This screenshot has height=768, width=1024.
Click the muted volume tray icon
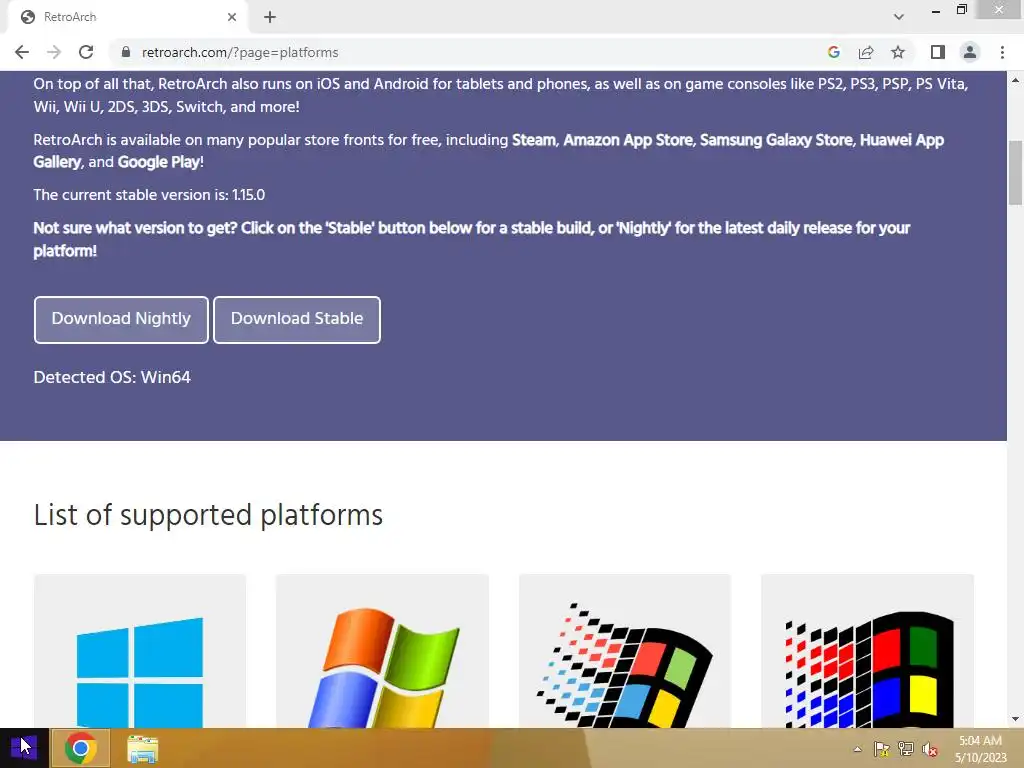[930, 749]
